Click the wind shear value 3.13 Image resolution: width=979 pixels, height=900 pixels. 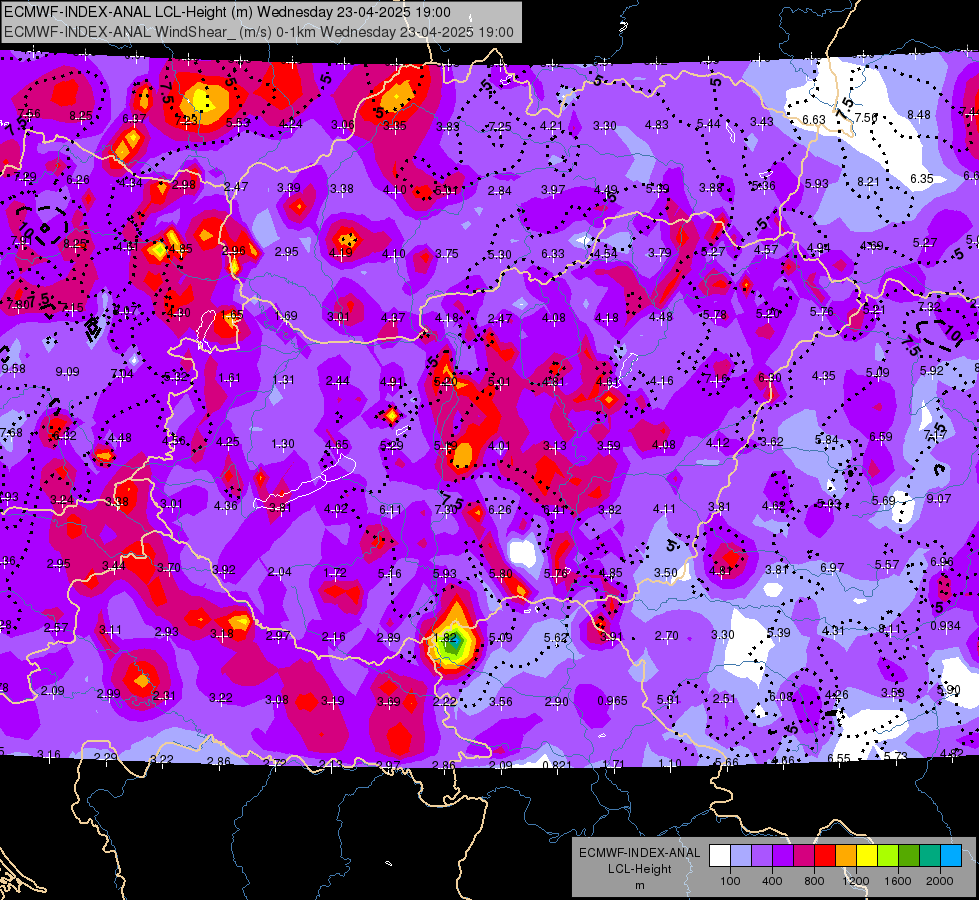click(554, 445)
